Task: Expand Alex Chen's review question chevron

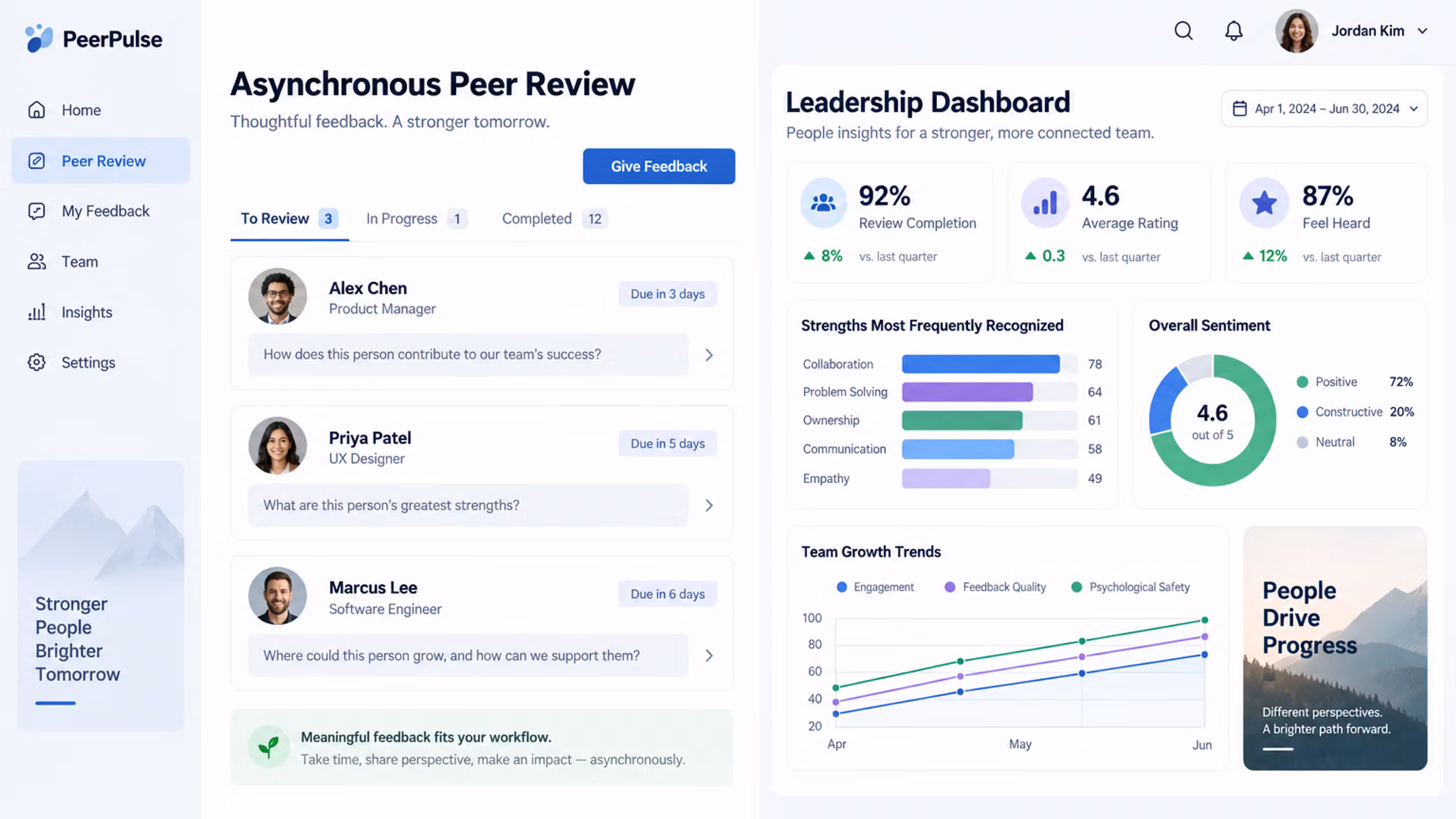Action: [709, 355]
